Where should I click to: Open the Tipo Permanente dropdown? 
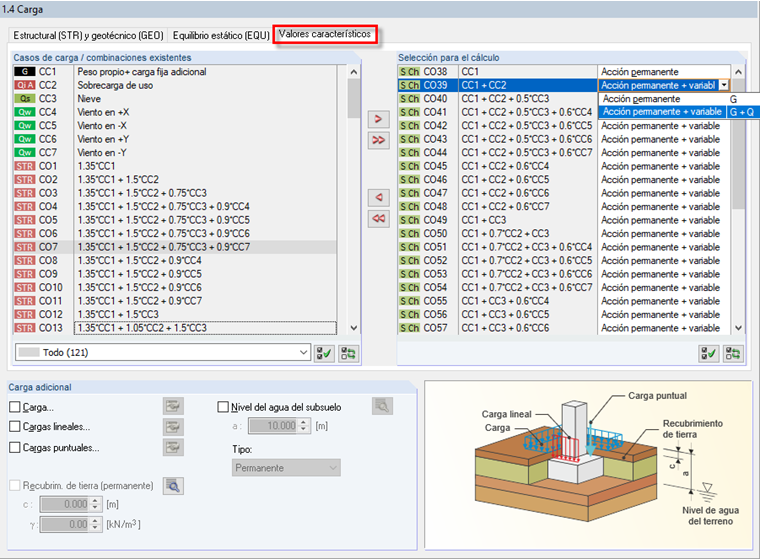pyautogui.click(x=286, y=468)
